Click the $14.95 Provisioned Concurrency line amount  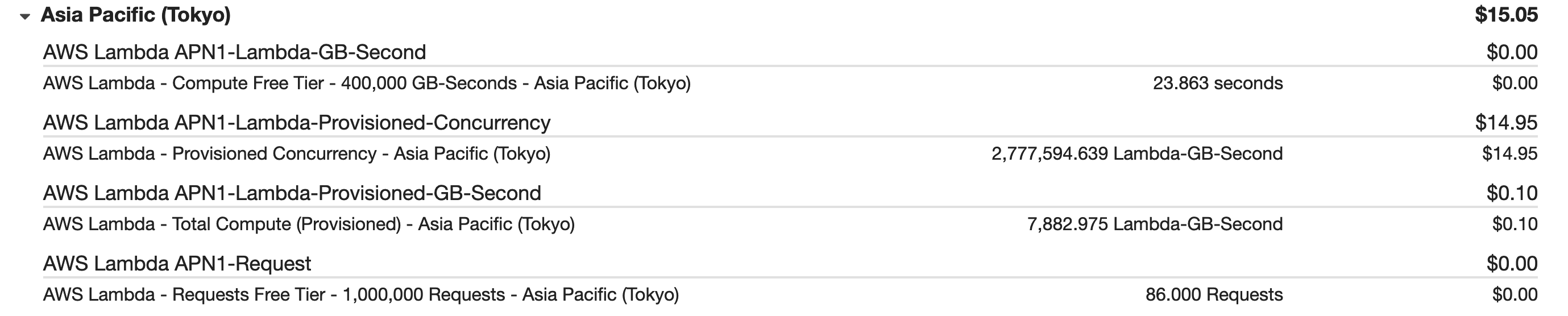point(1509,154)
